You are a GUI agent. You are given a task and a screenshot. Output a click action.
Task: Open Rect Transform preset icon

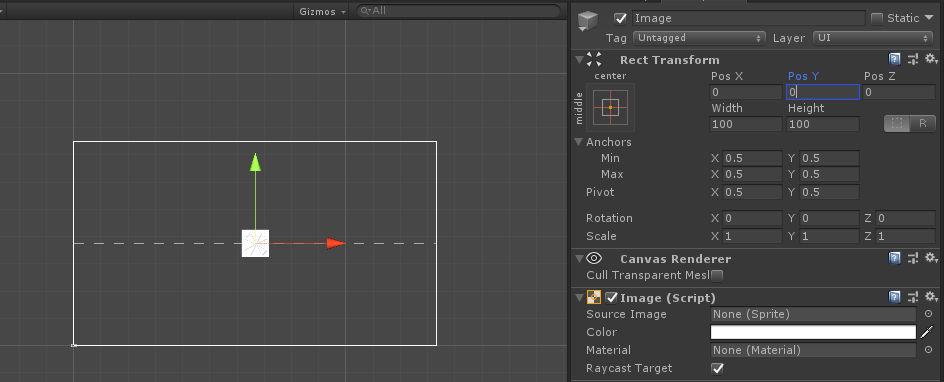click(913, 59)
